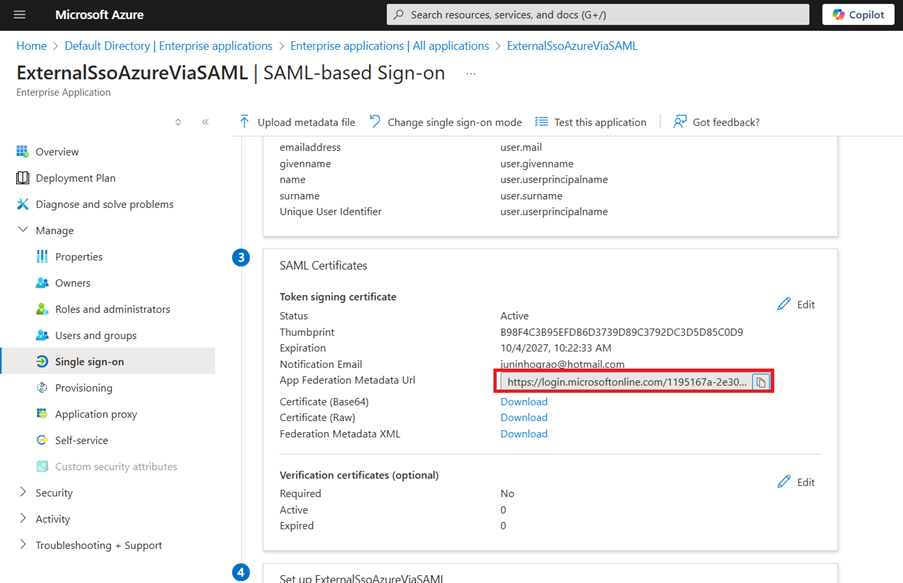
Task: Click the Change single sign-on mode undo icon
Action: click(x=375, y=122)
